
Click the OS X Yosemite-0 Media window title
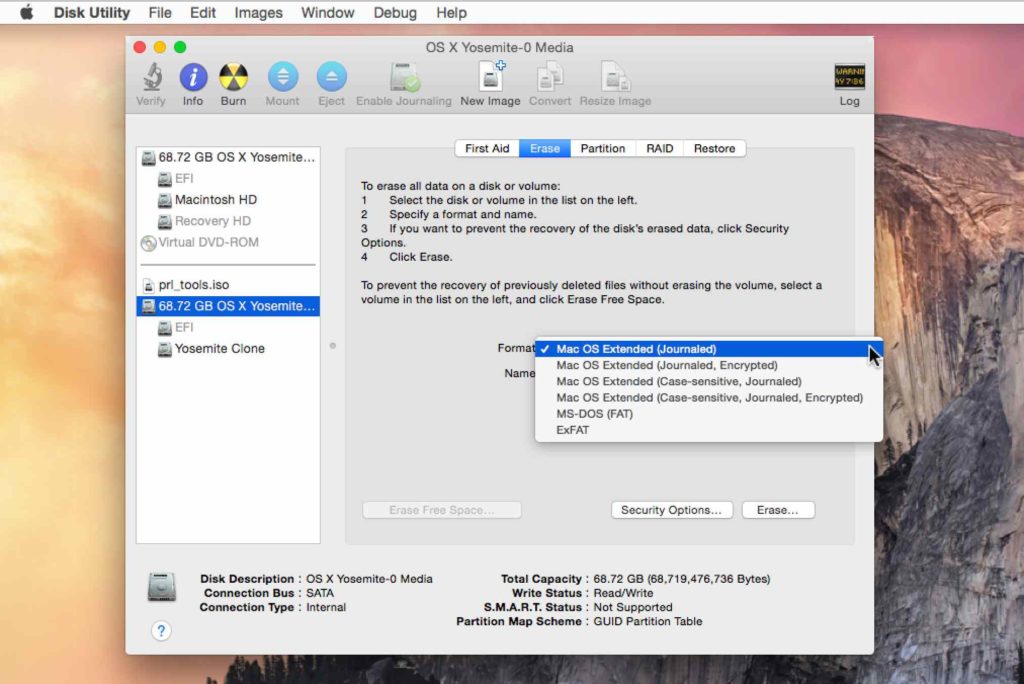click(500, 48)
